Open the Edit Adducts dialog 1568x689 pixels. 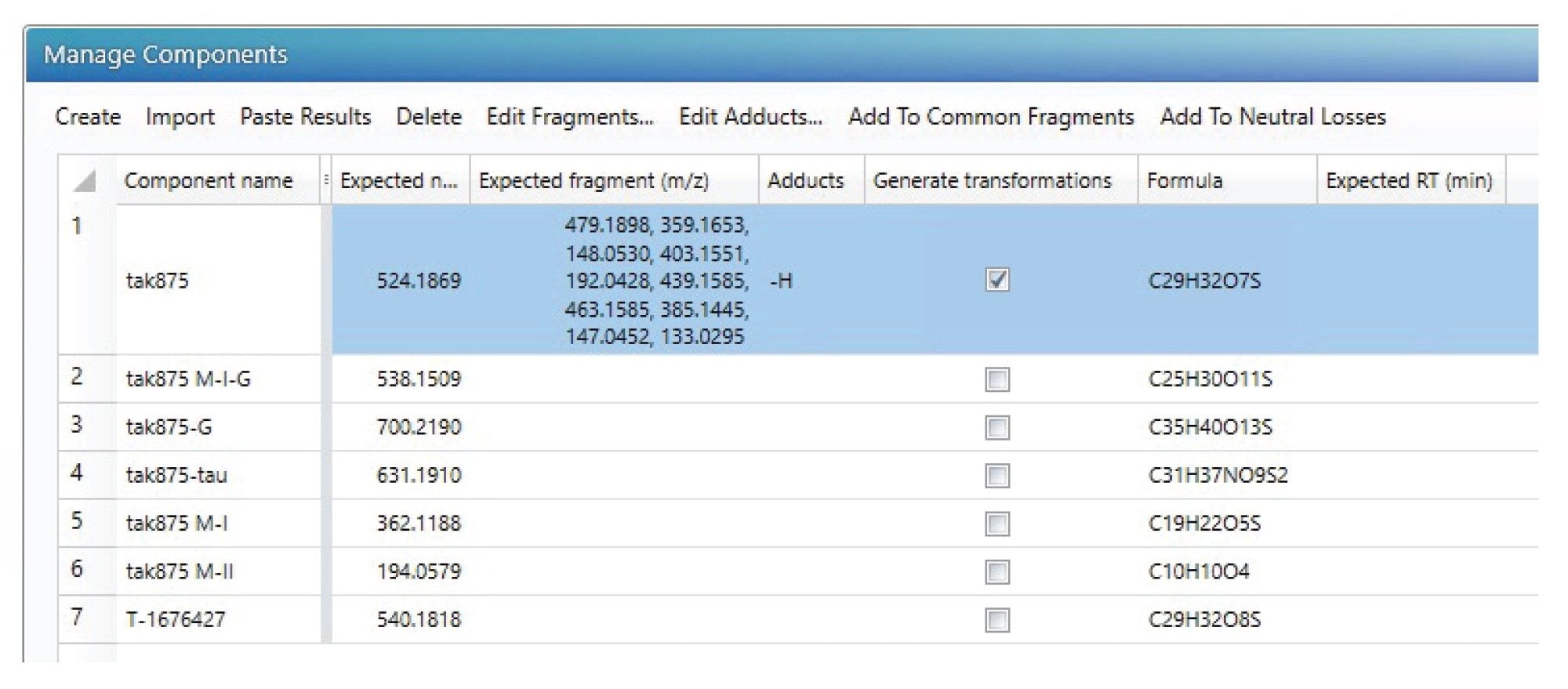[750, 117]
